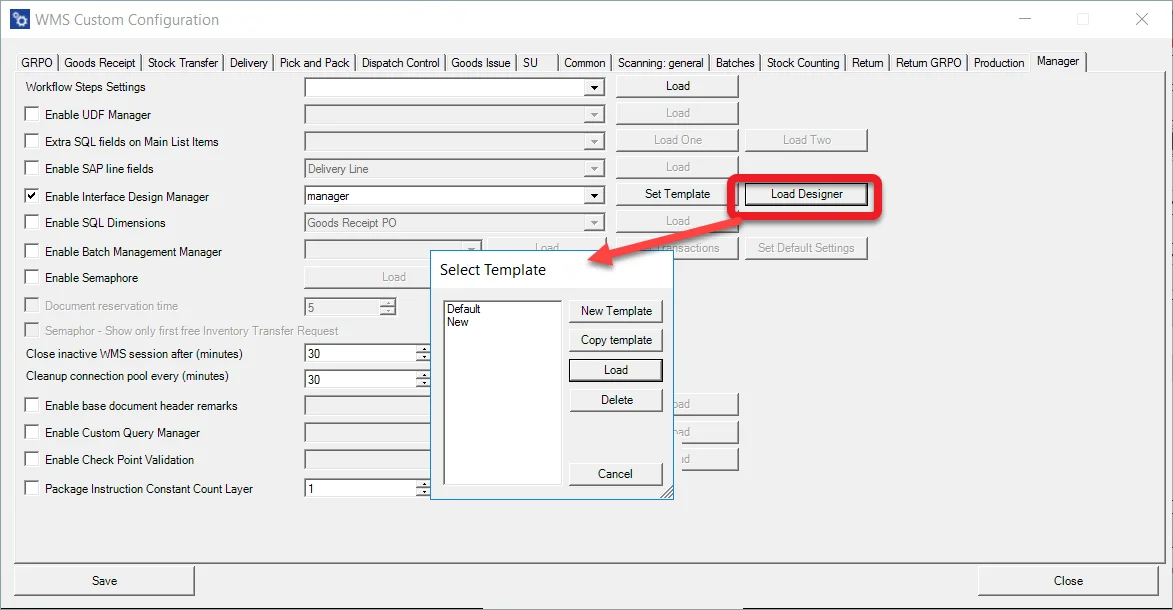Uncheck Enable Interface Design Manager
This screenshot has height=610, width=1173.
coord(31,197)
